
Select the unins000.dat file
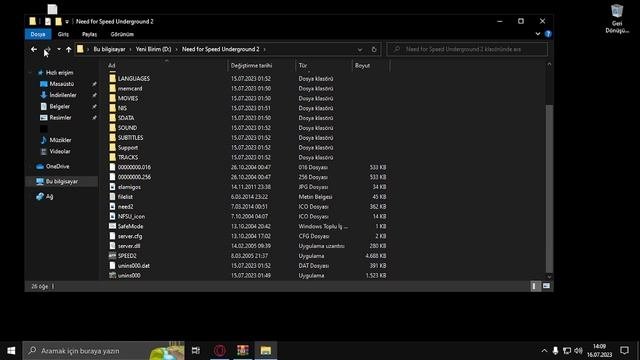[x=134, y=266]
